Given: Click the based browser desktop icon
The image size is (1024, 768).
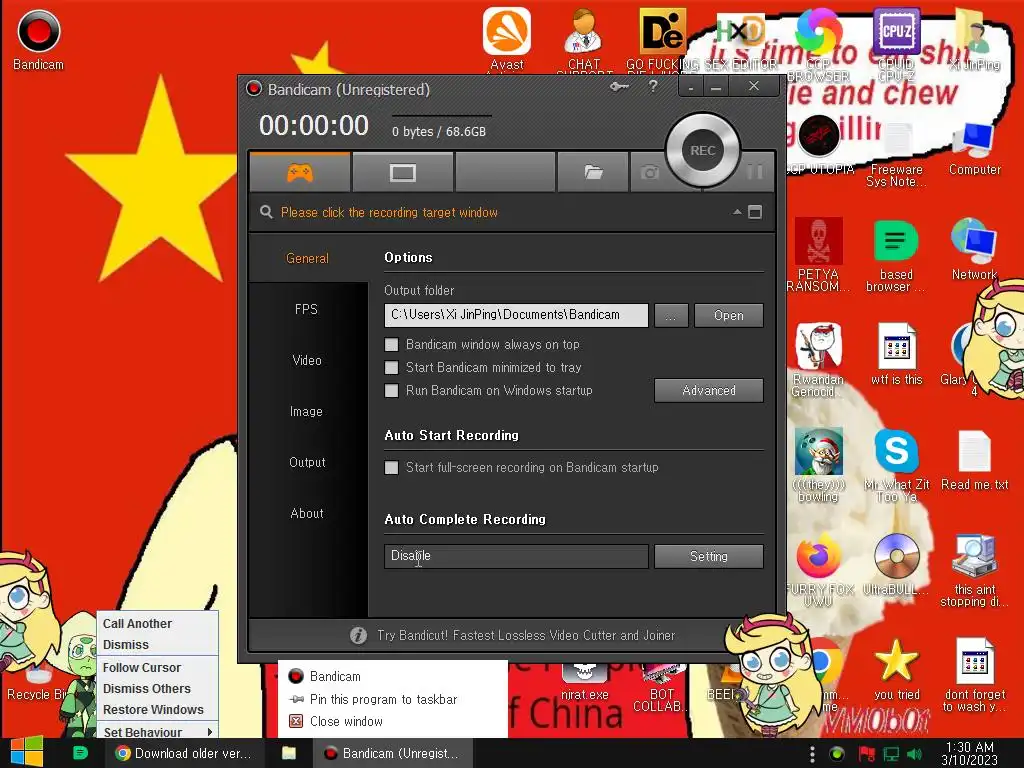Looking at the screenshot, I should [x=896, y=255].
